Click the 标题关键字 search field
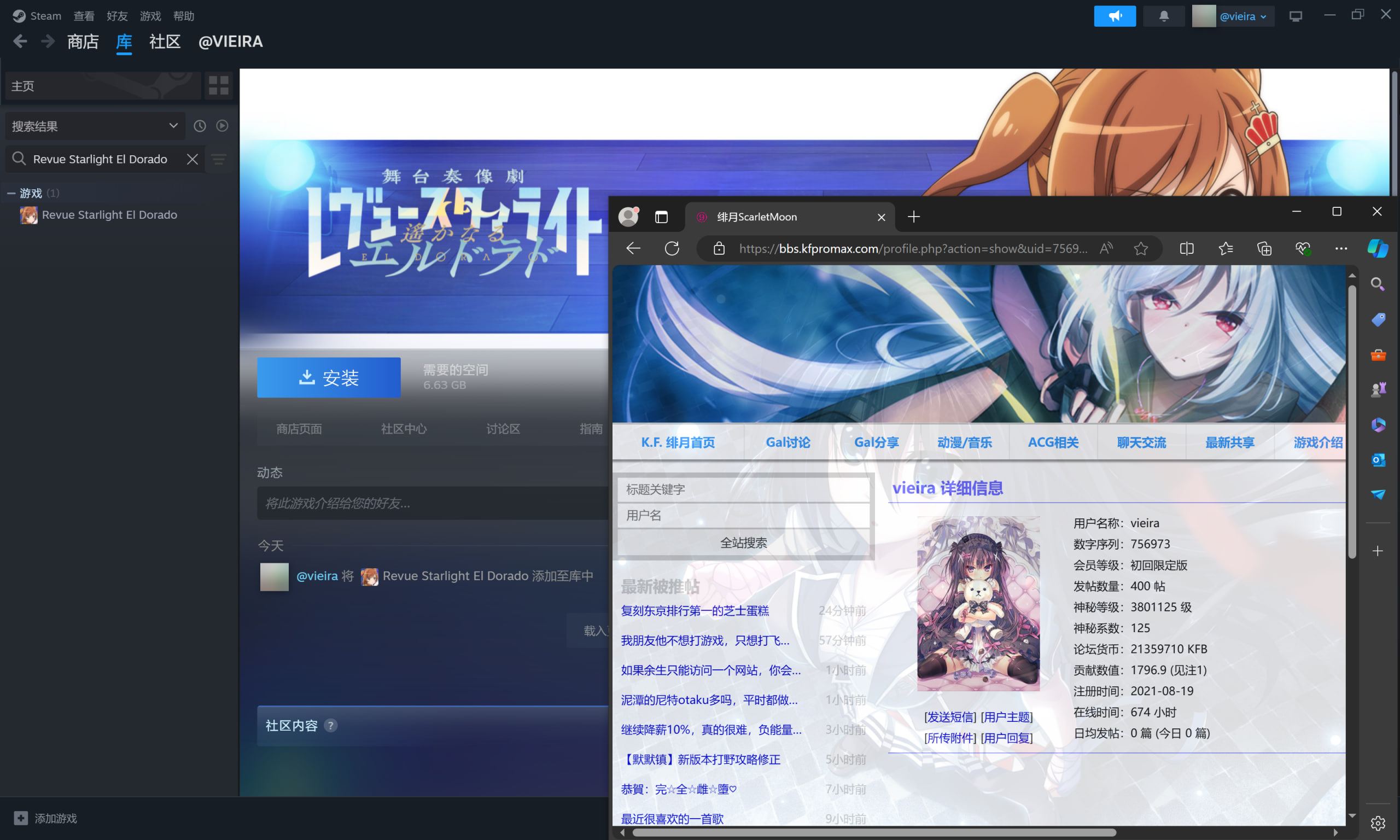The height and width of the screenshot is (840, 1400). [743, 489]
